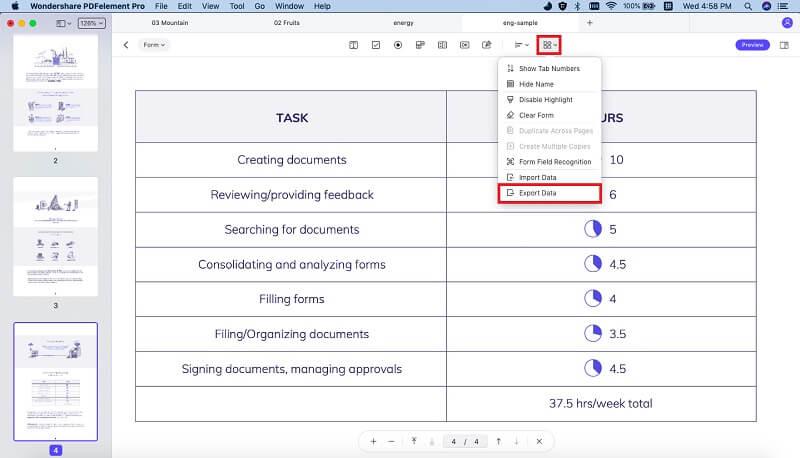Add a text field form tool

353,45
